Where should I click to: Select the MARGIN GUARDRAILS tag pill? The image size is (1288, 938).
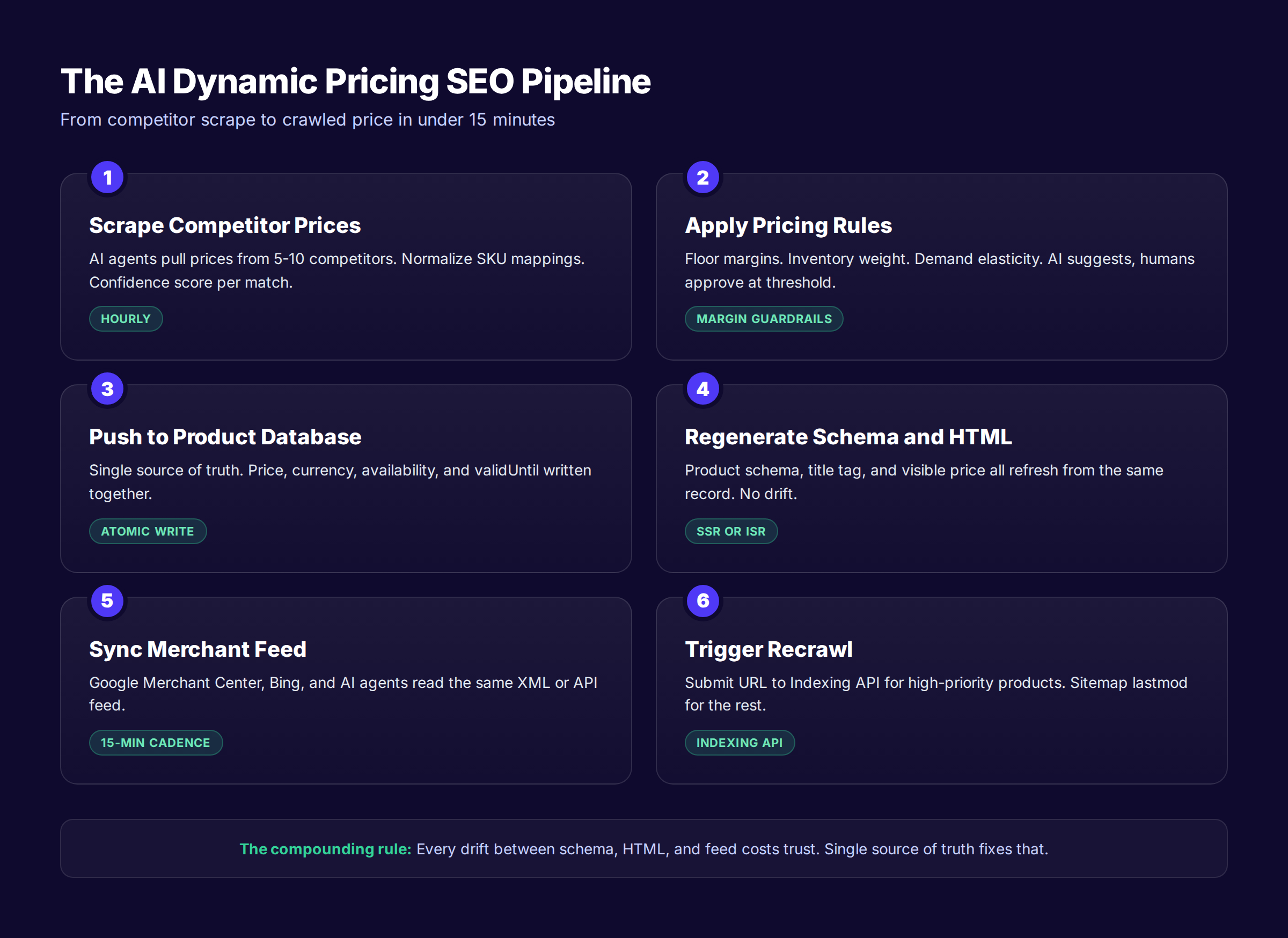764,319
